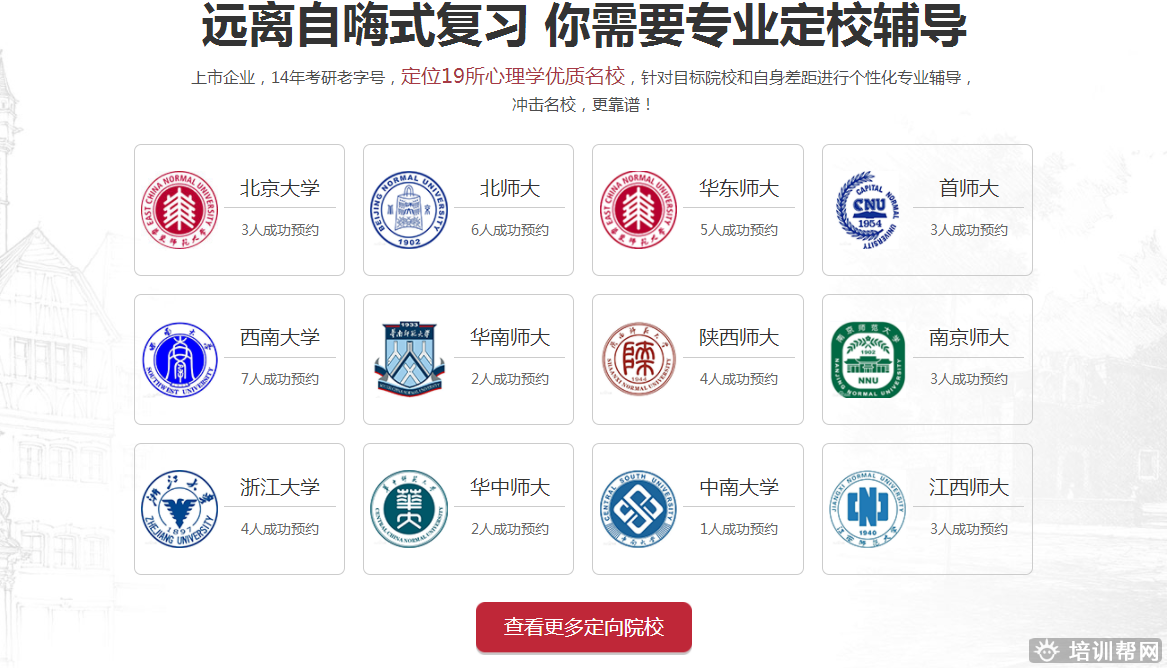The height and width of the screenshot is (668, 1167).
Task: Open the South China Normal University crest
Action: click(x=408, y=360)
